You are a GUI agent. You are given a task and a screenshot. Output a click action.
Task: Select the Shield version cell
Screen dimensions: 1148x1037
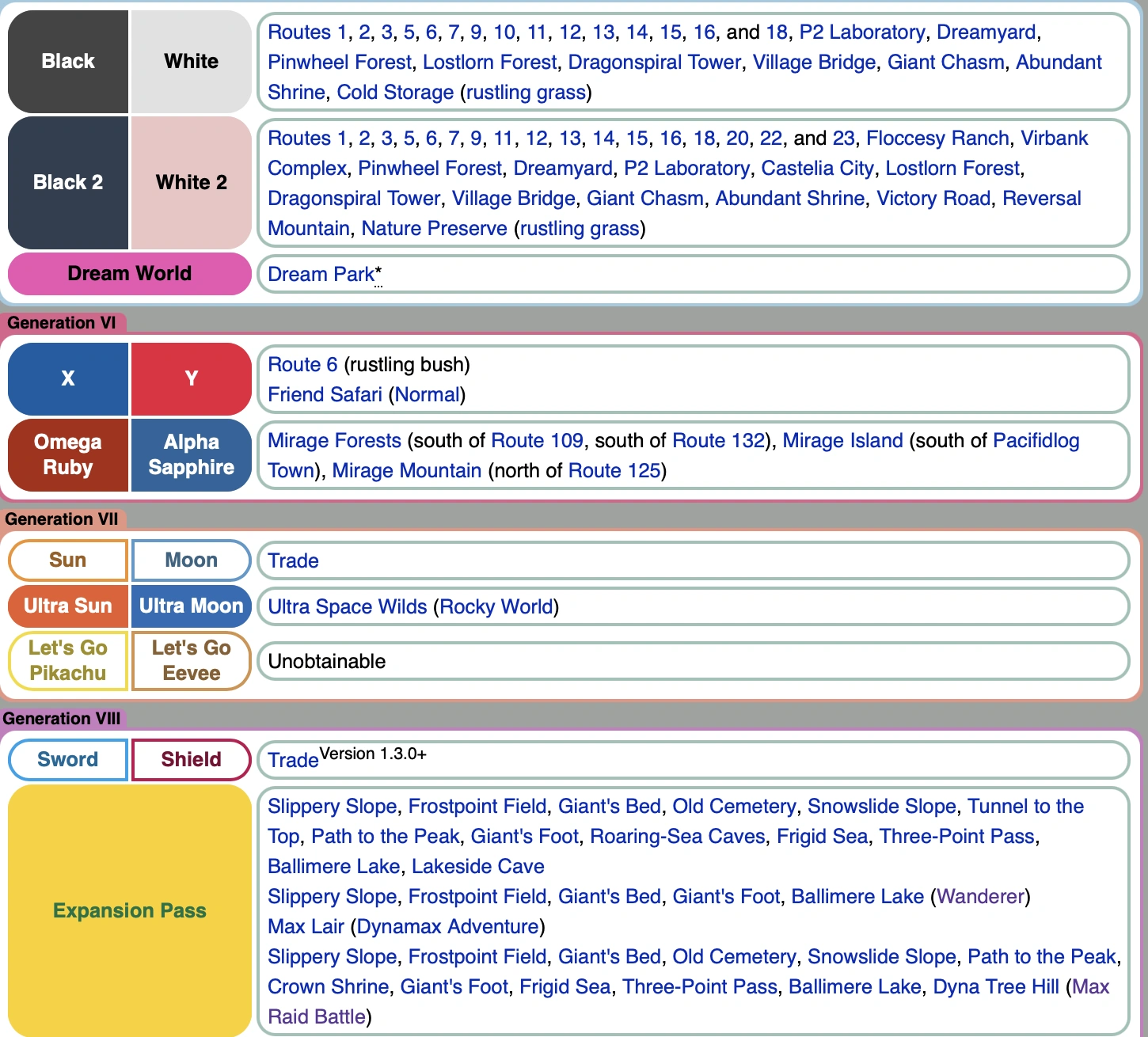(x=192, y=760)
